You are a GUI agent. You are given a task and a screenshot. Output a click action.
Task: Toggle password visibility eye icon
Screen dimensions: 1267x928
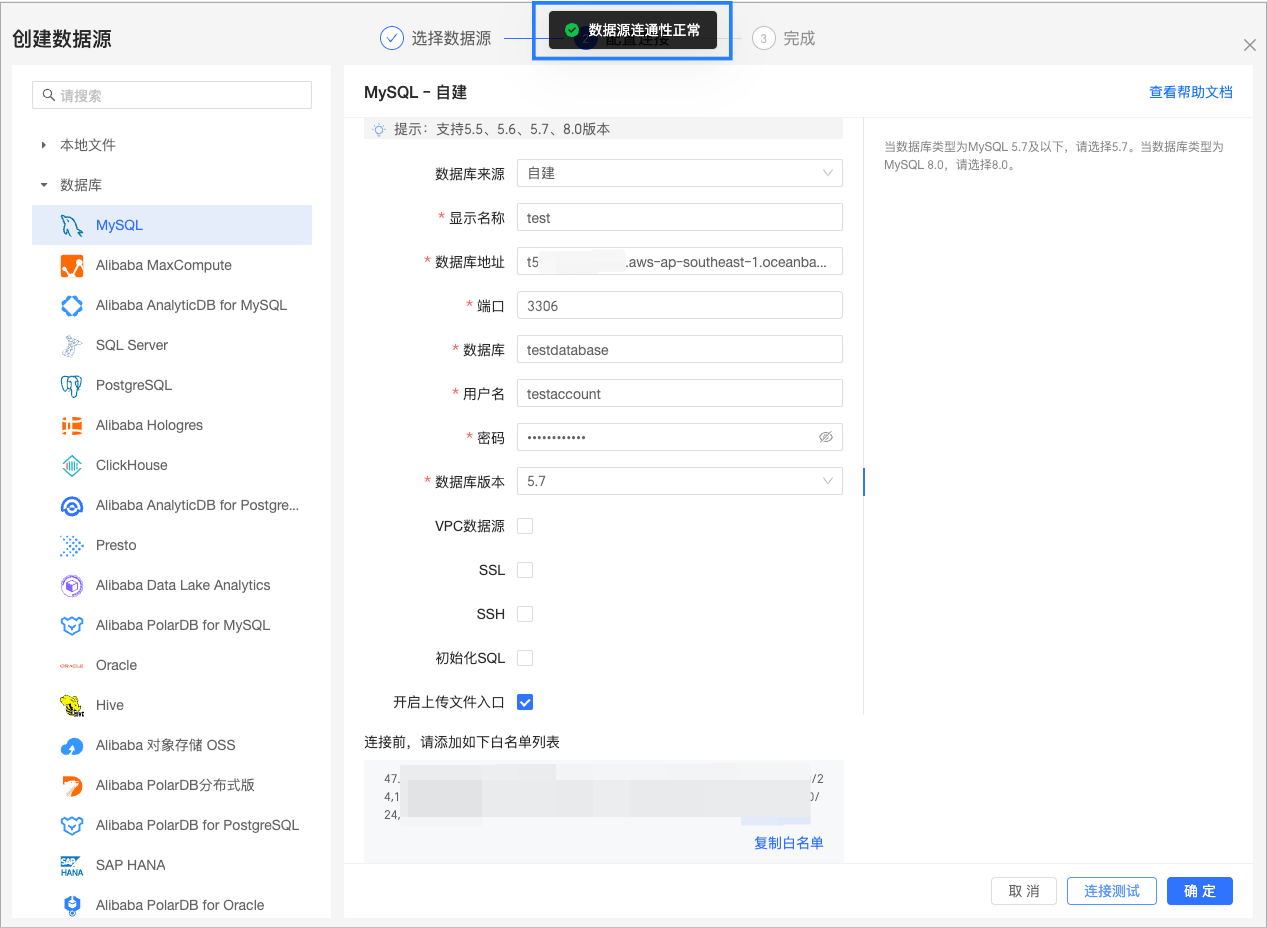click(x=825, y=437)
